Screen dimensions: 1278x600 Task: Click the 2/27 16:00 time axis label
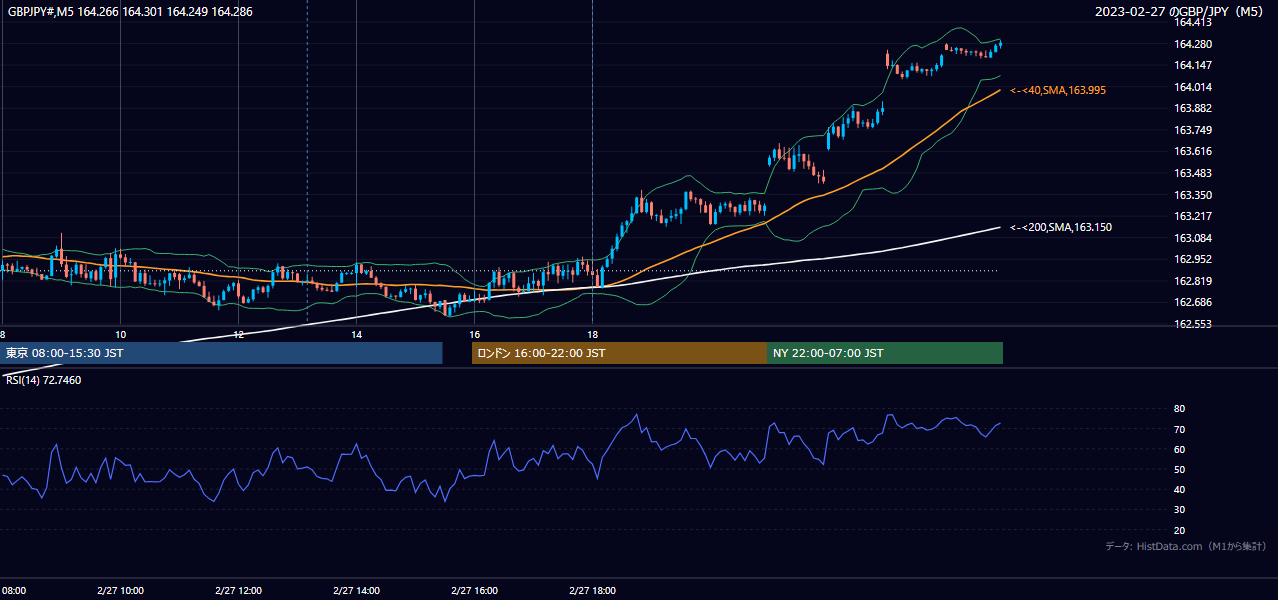click(x=474, y=590)
